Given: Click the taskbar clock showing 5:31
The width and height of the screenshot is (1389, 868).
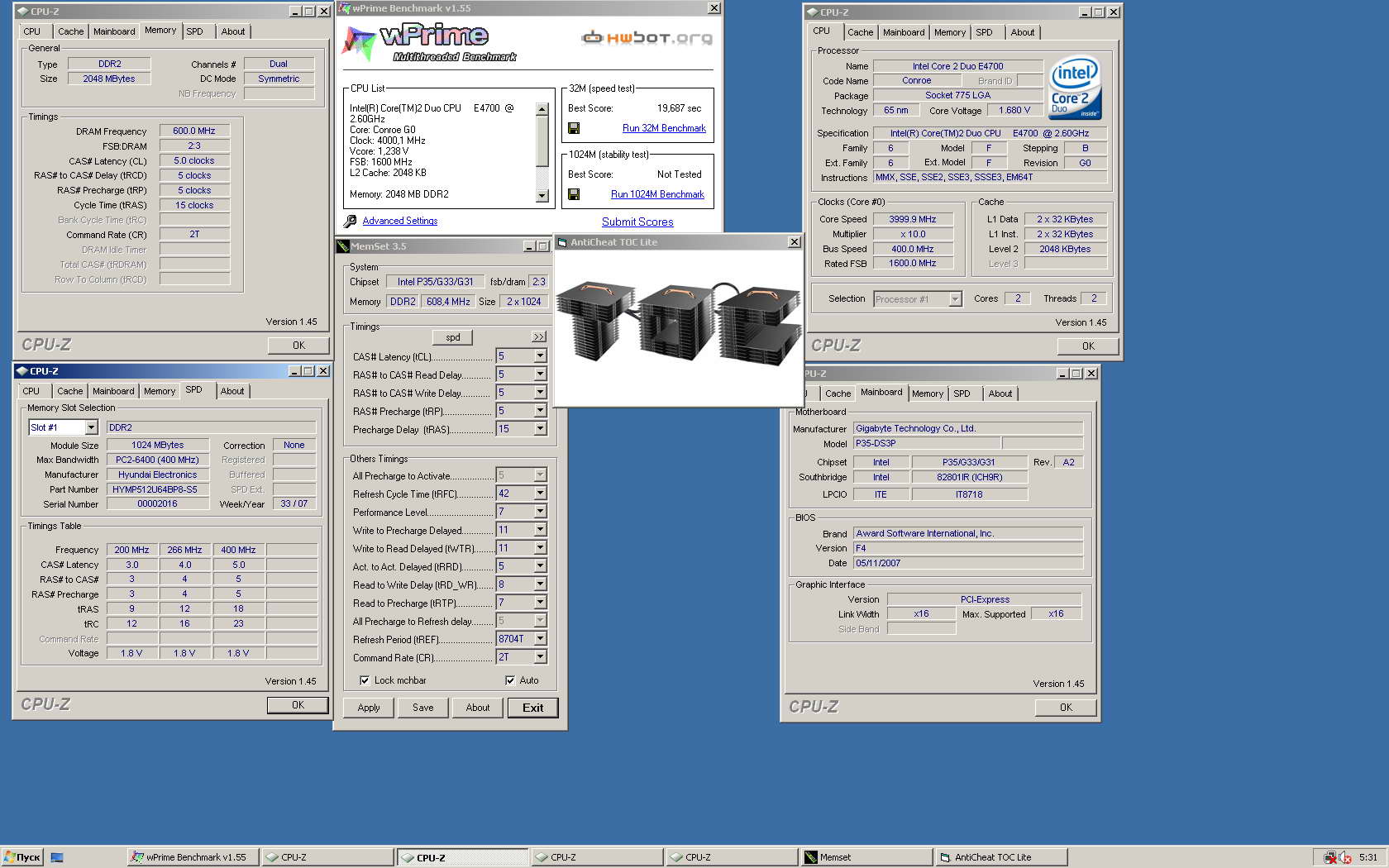Looking at the screenshot, I should click(1368, 857).
